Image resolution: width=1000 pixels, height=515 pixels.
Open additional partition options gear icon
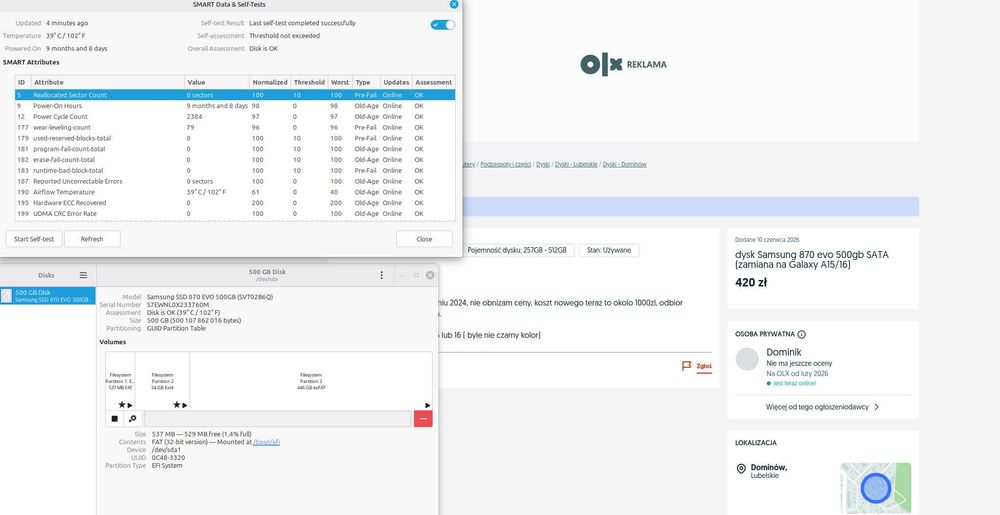[x=132, y=419]
